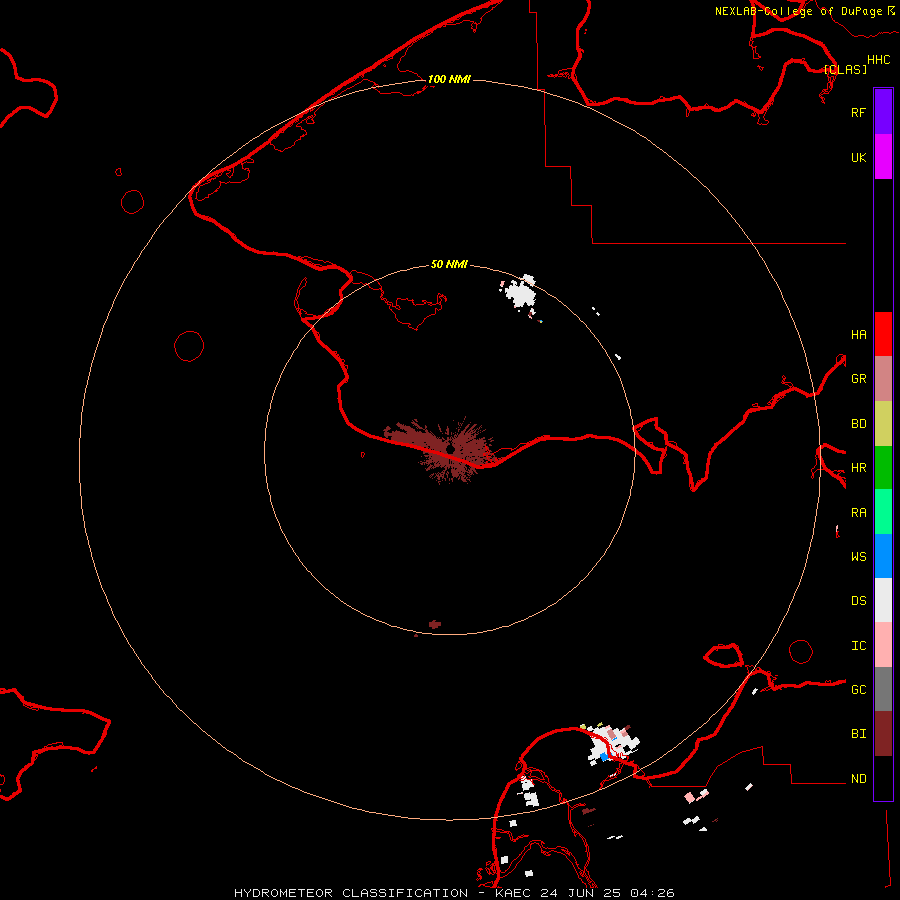Click the RF purple legend swatch
The image size is (900, 900).
point(883,112)
